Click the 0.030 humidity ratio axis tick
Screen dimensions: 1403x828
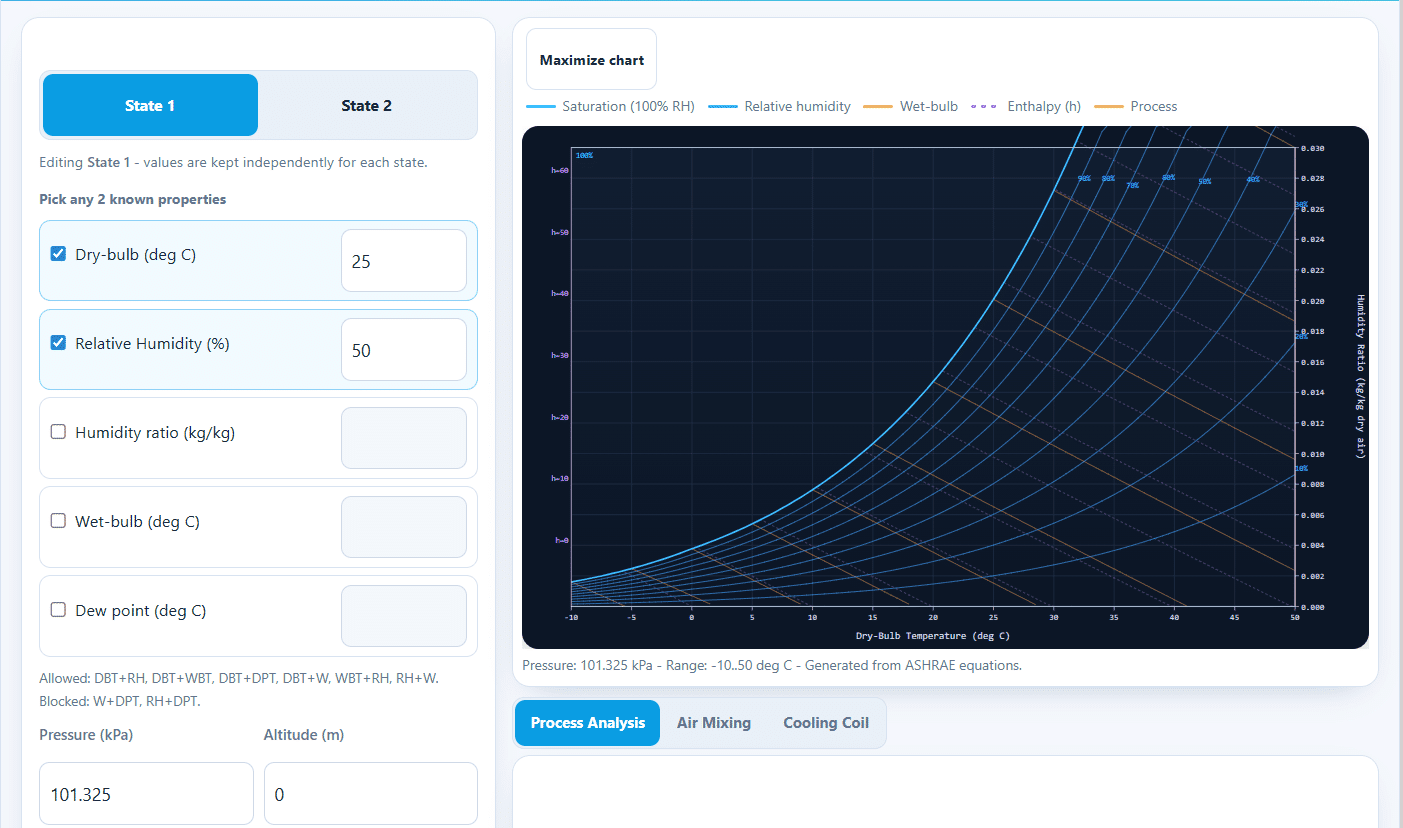[x=1312, y=148]
